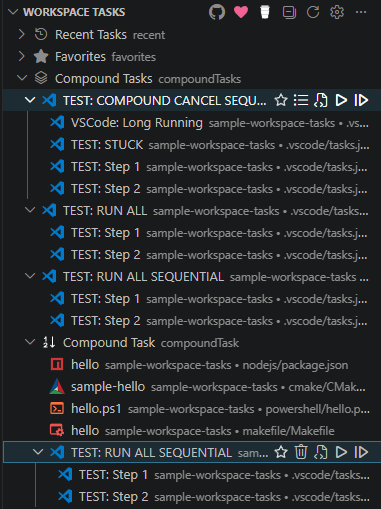
Task: Run the TEST: COMPOUND CANCEL SEQU task
Action: click(341, 100)
